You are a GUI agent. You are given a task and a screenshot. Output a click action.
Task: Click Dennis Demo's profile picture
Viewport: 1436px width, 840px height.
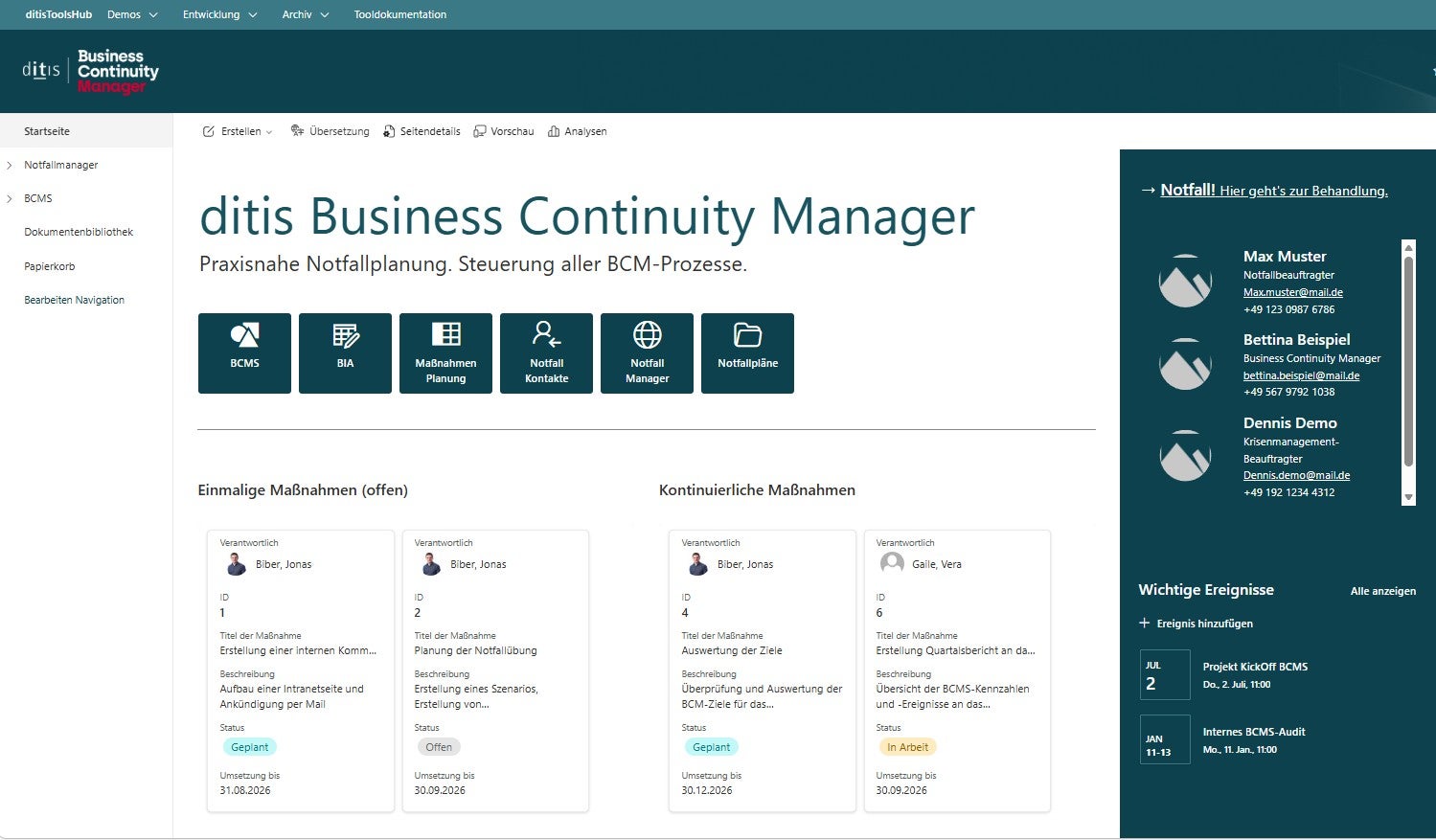pyautogui.click(x=1185, y=455)
